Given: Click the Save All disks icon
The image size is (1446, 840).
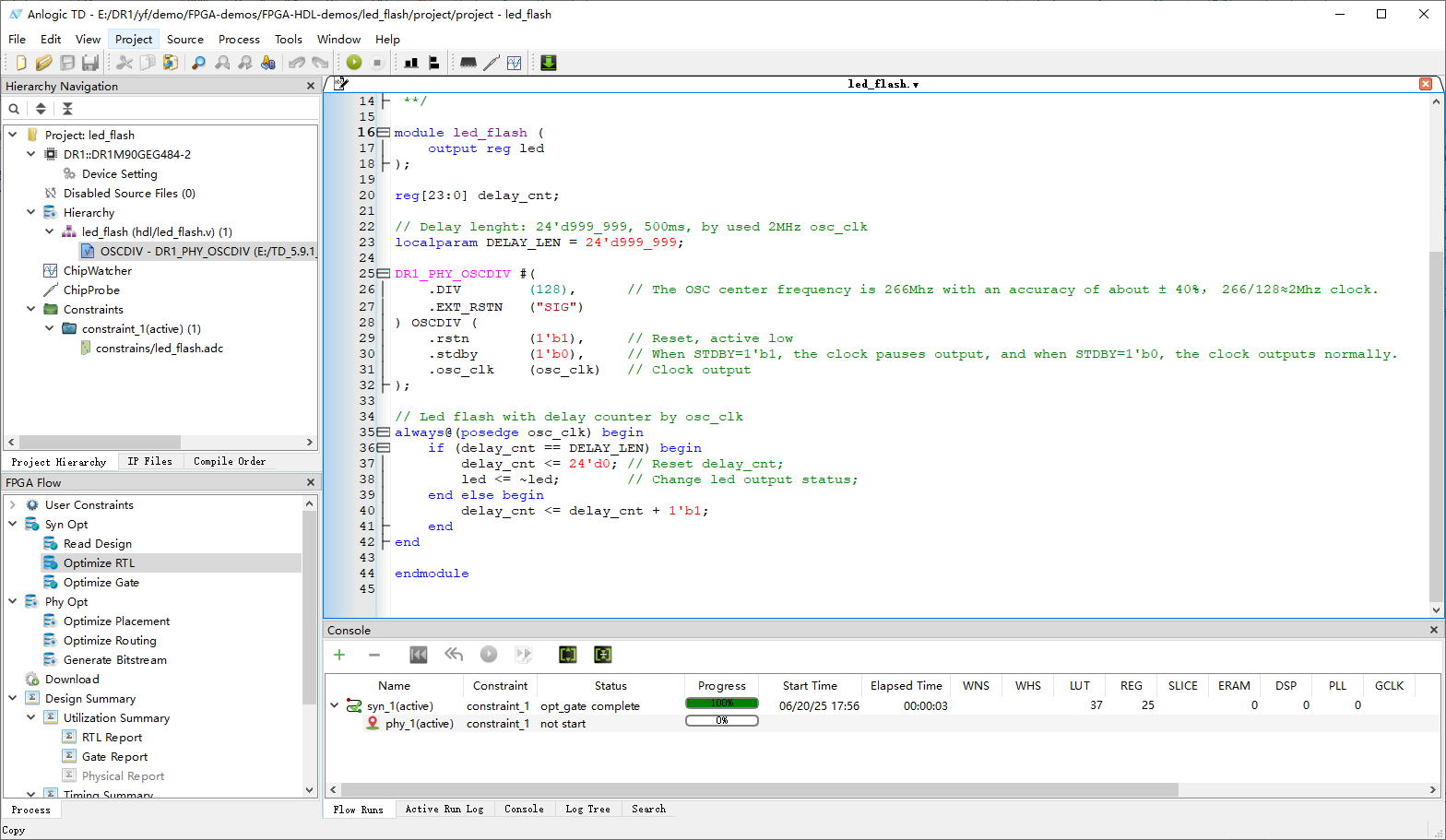Looking at the screenshot, I should point(89,63).
